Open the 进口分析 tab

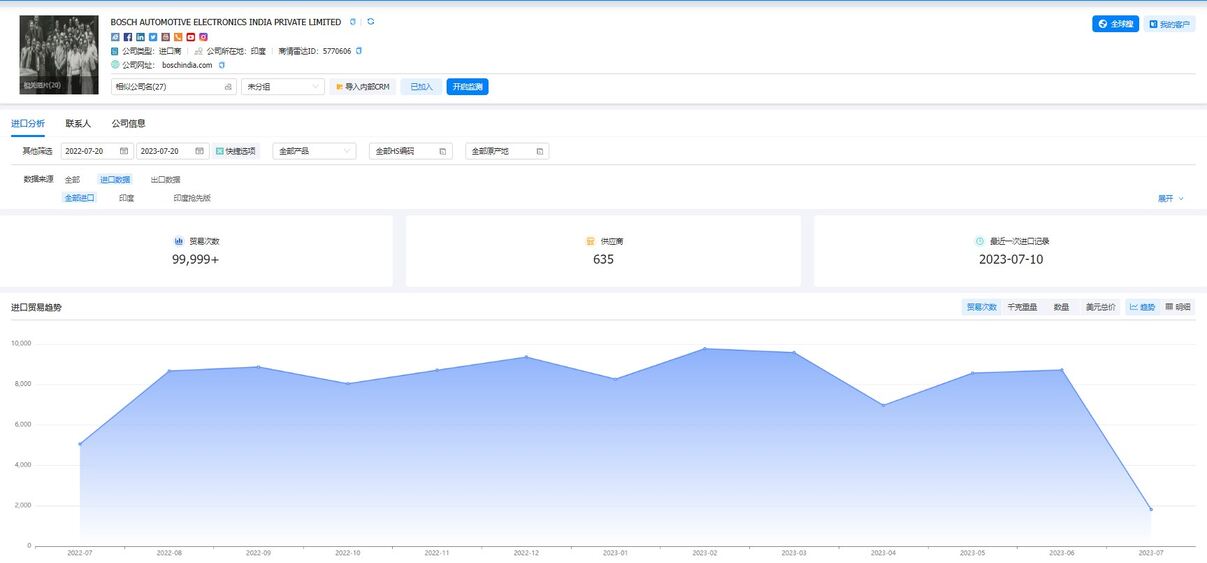pyautogui.click(x=28, y=124)
